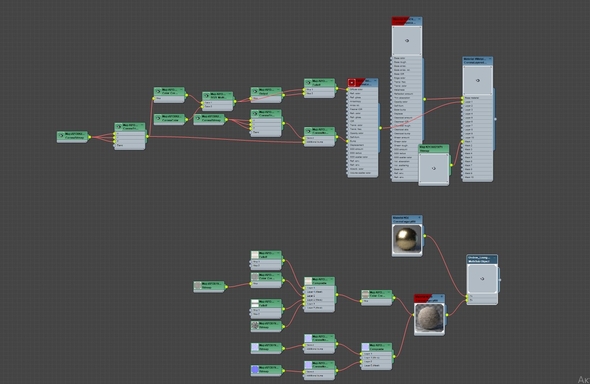Select the upper Composite map node header

319,281
